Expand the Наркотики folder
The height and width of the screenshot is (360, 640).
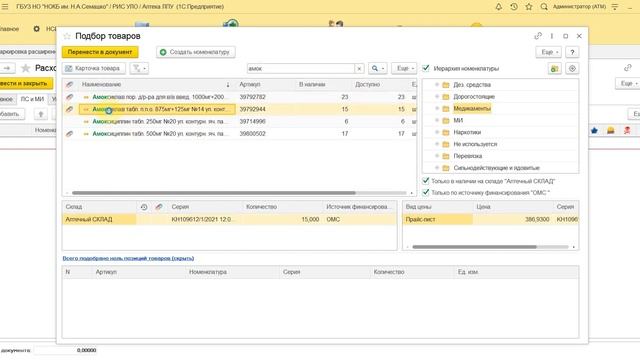[437, 132]
